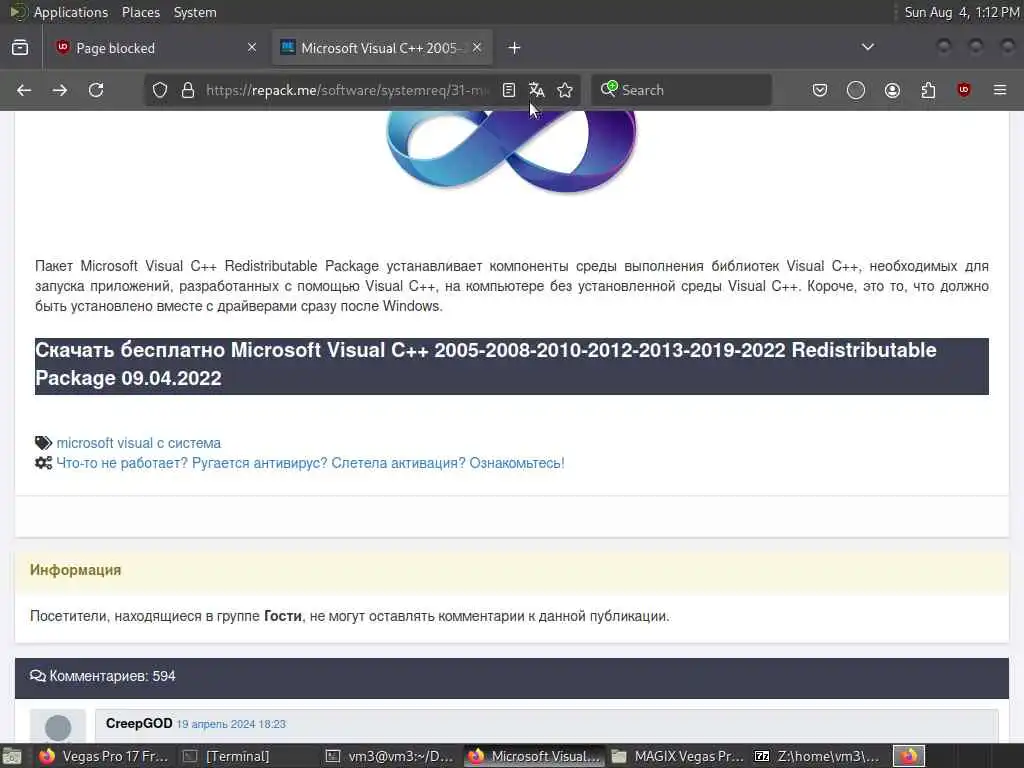Screen dimensions: 1024x768
Task: Open the System menu
Action: [x=195, y=12]
